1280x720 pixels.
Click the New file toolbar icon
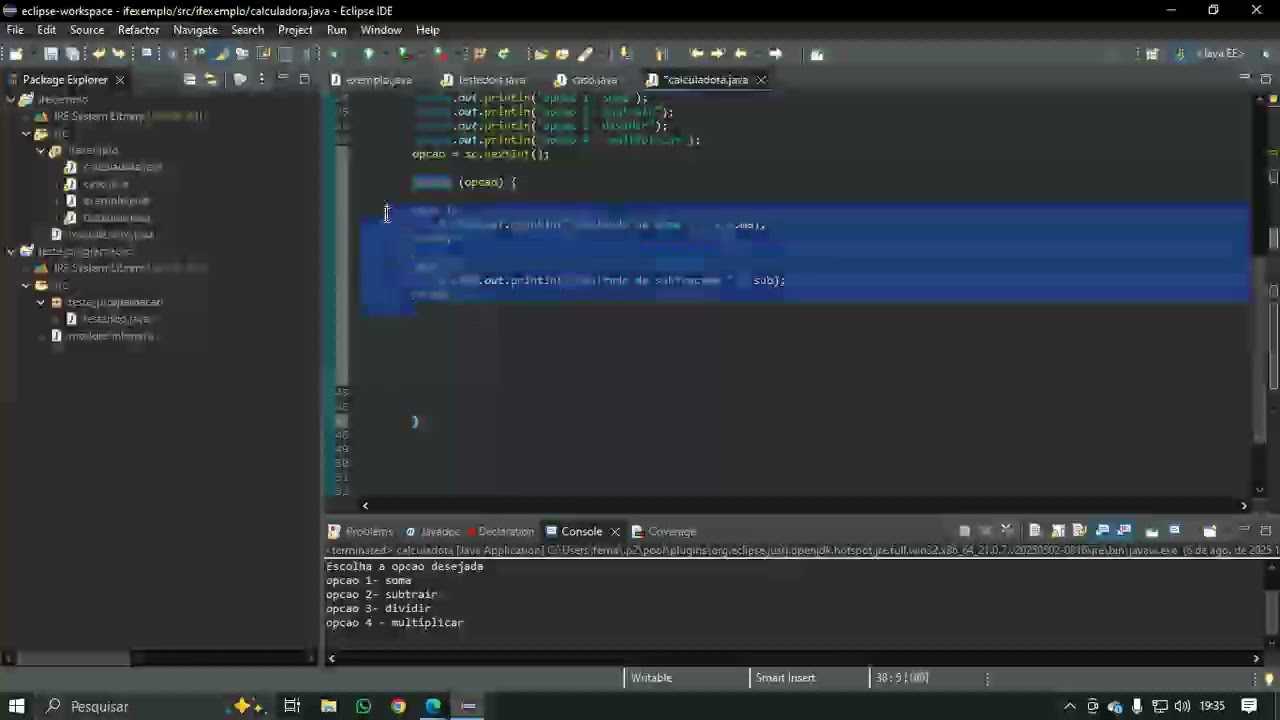point(16,54)
